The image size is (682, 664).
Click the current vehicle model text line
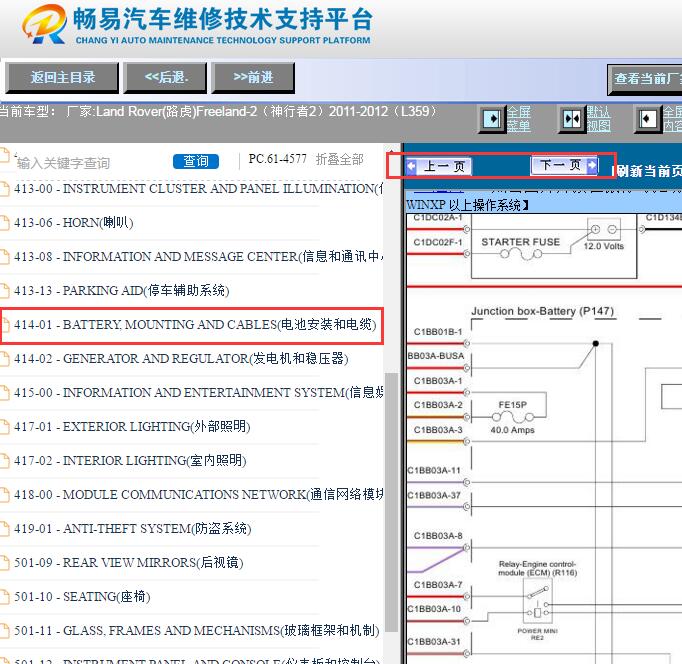point(217,112)
